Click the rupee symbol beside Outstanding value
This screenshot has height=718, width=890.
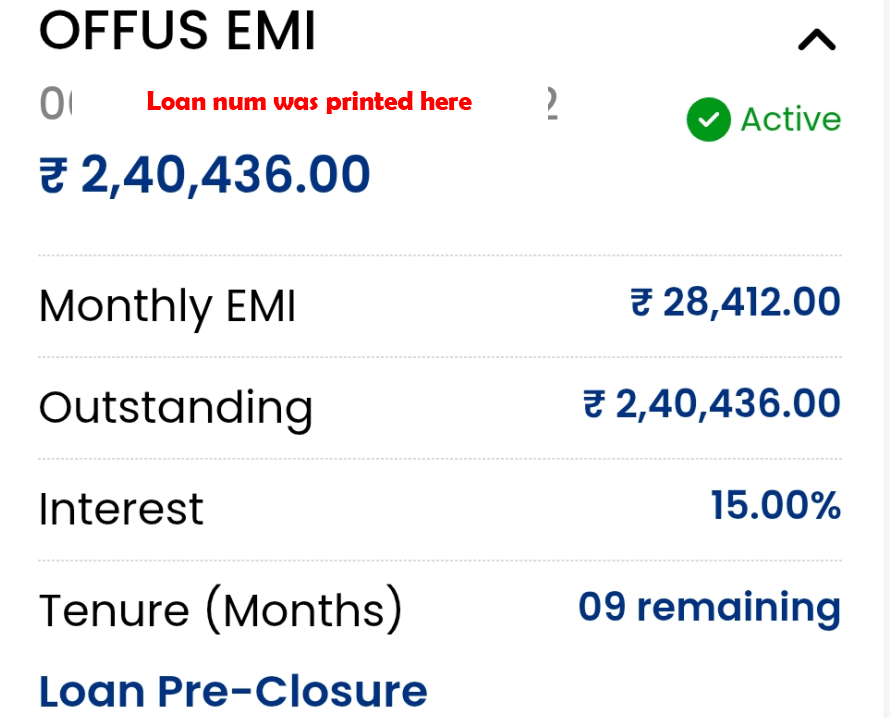[x=595, y=404]
